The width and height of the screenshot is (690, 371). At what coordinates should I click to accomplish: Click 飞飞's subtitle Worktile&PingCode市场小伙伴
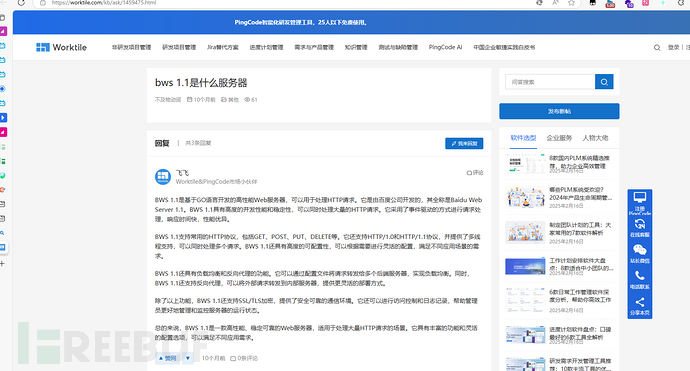pyautogui.click(x=217, y=181)
